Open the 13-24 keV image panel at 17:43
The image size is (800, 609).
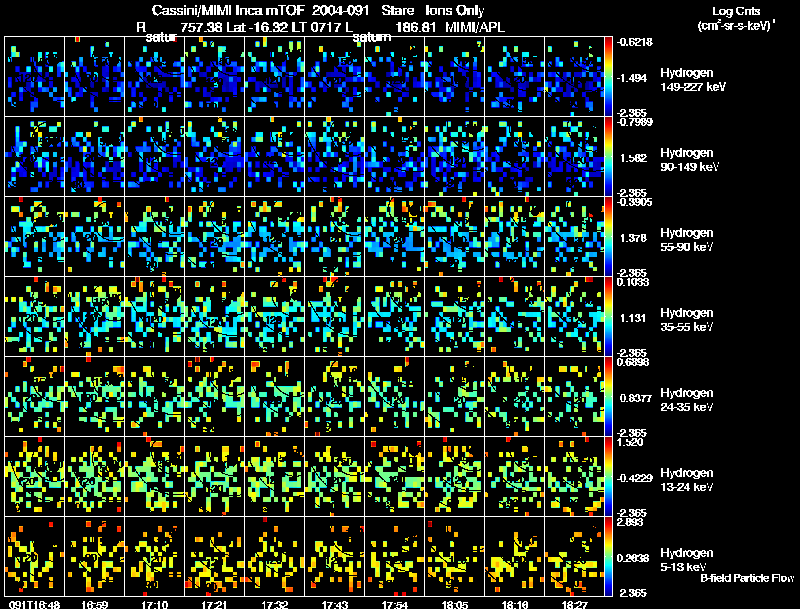tap(335, 477)
